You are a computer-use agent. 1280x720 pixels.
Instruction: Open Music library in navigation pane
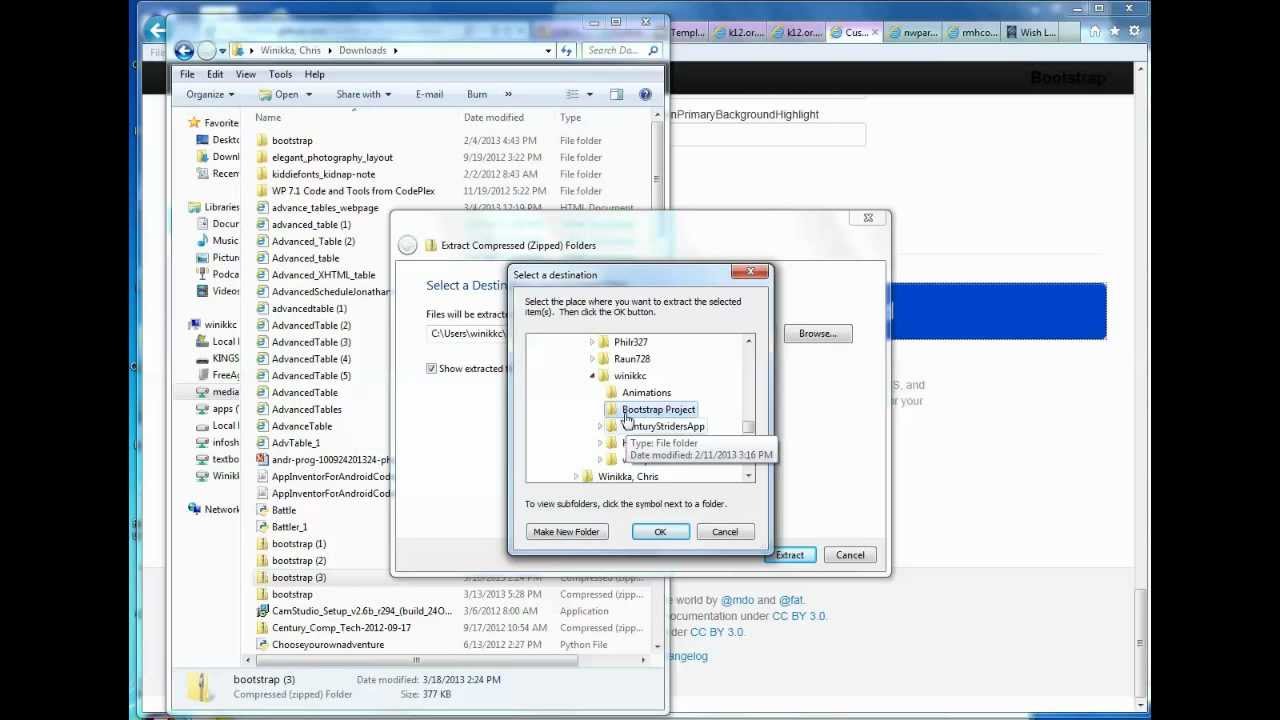coord(225,241)
